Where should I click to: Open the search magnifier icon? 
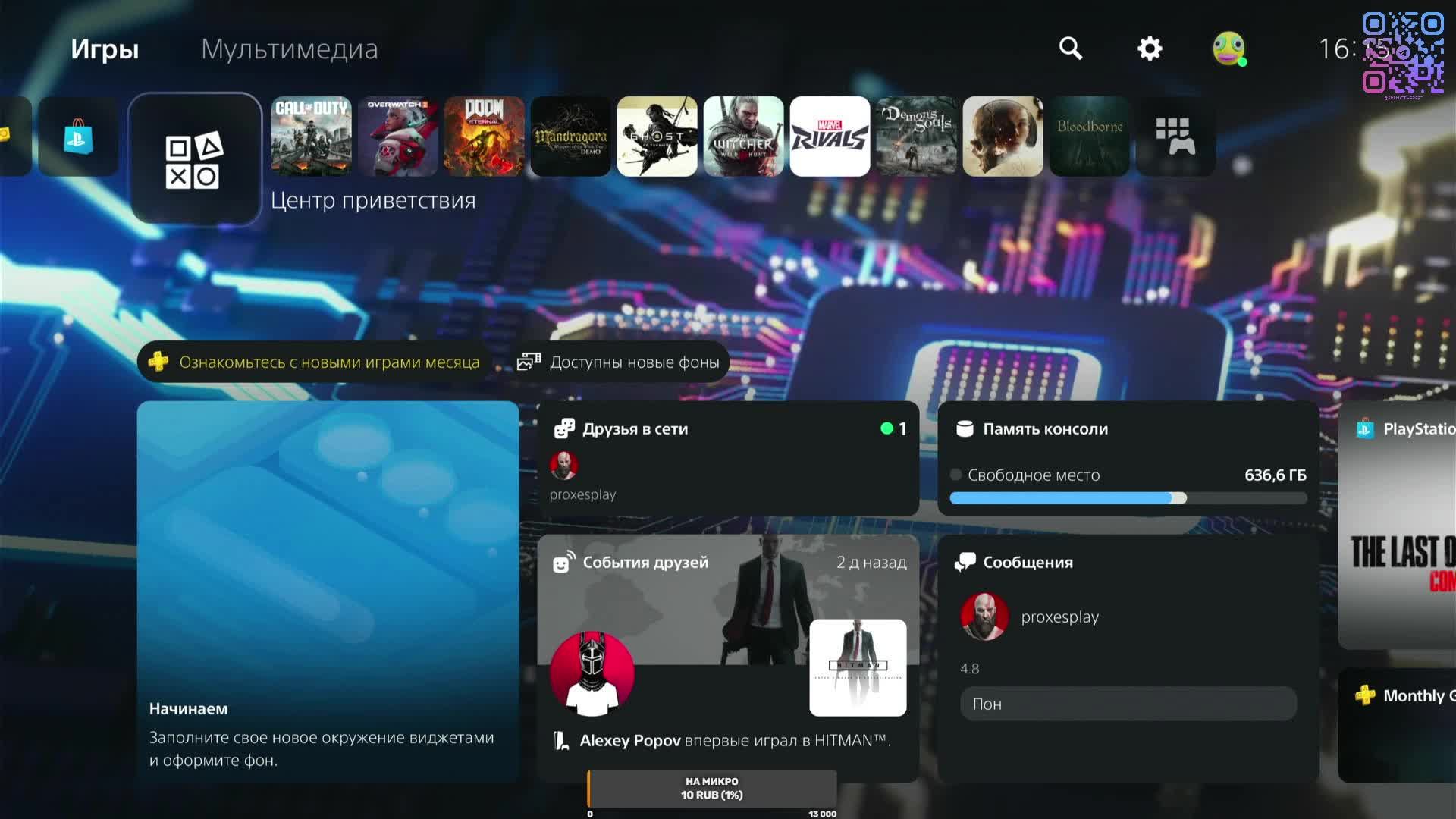tap(1070, 49)
